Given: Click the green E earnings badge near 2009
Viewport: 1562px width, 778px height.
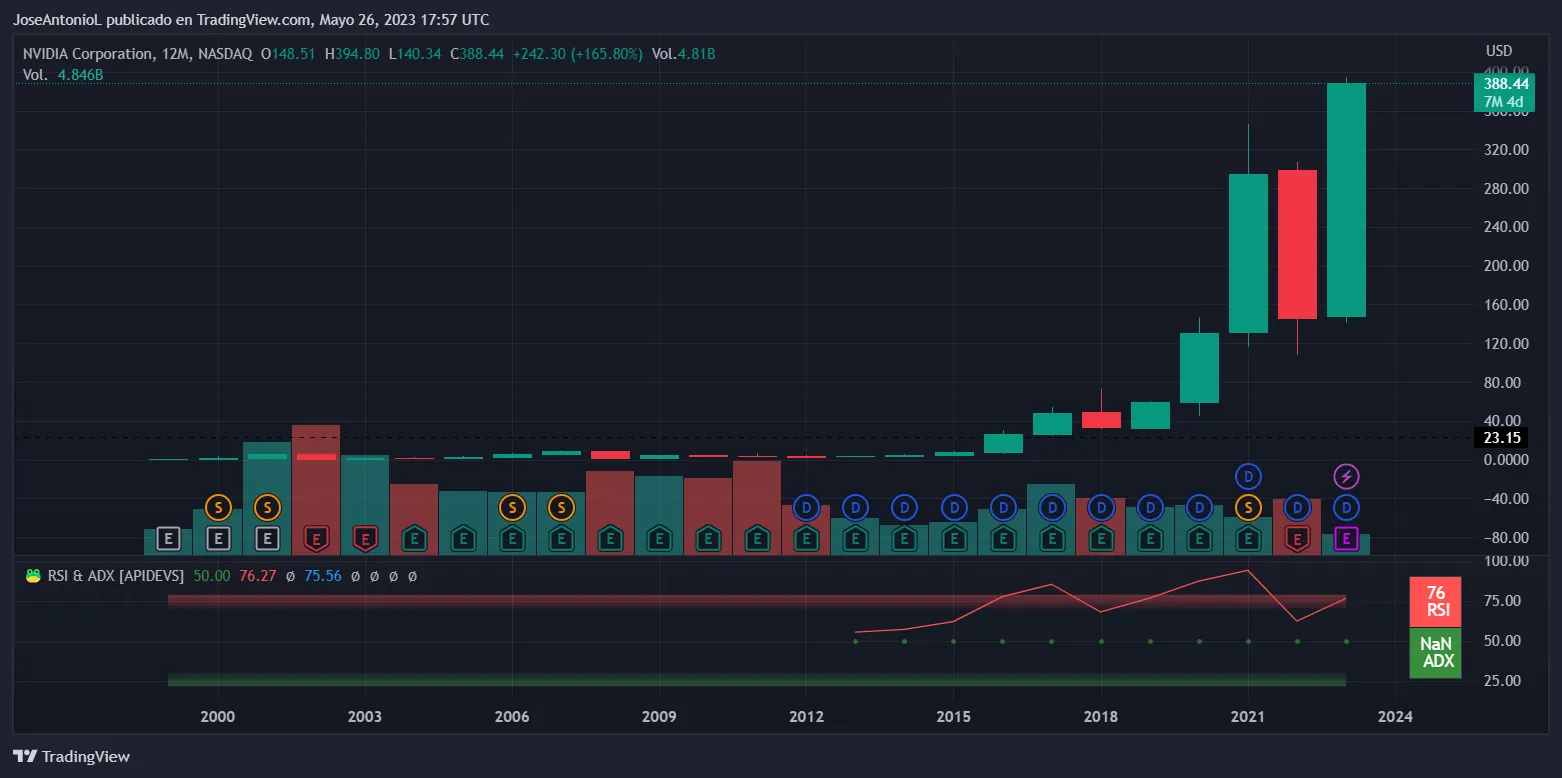Looking at the screenshot, I should (x=659, y=538).
